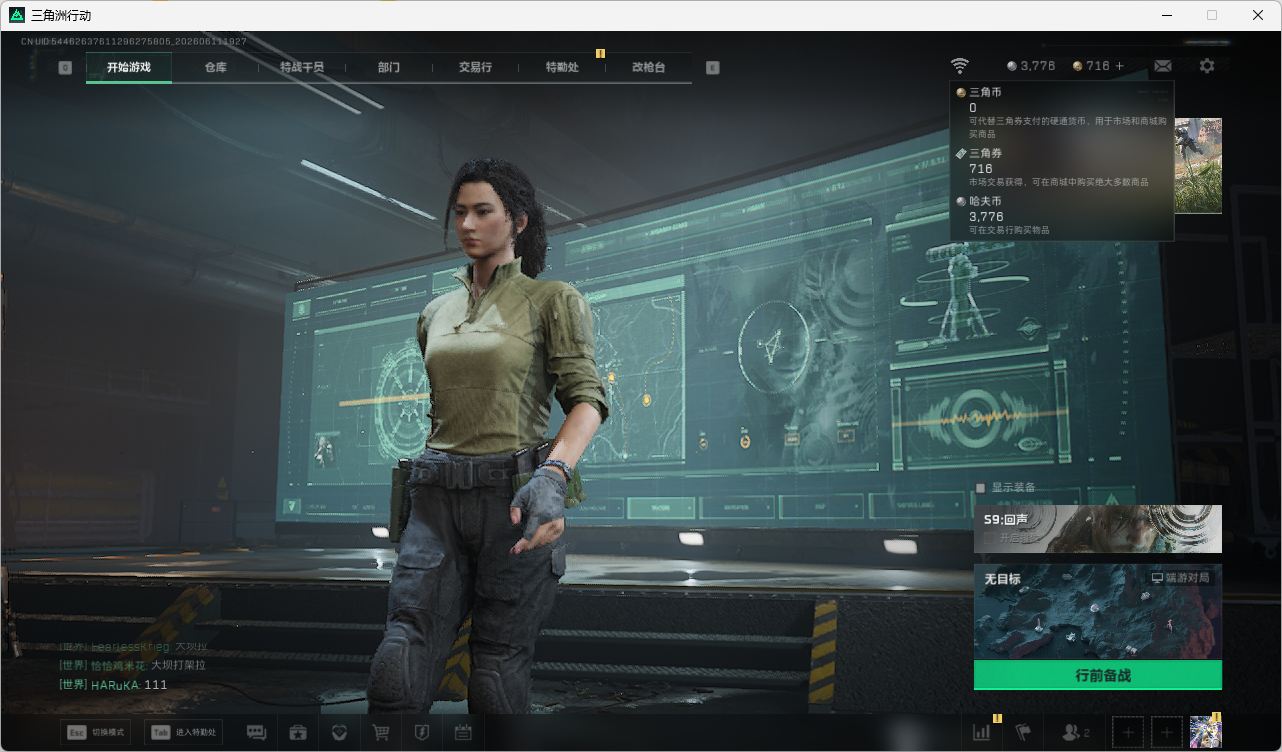The image size is (1282, 752).
Task: Open settings with the gear icon
Action: click(x=1207, y=66)
